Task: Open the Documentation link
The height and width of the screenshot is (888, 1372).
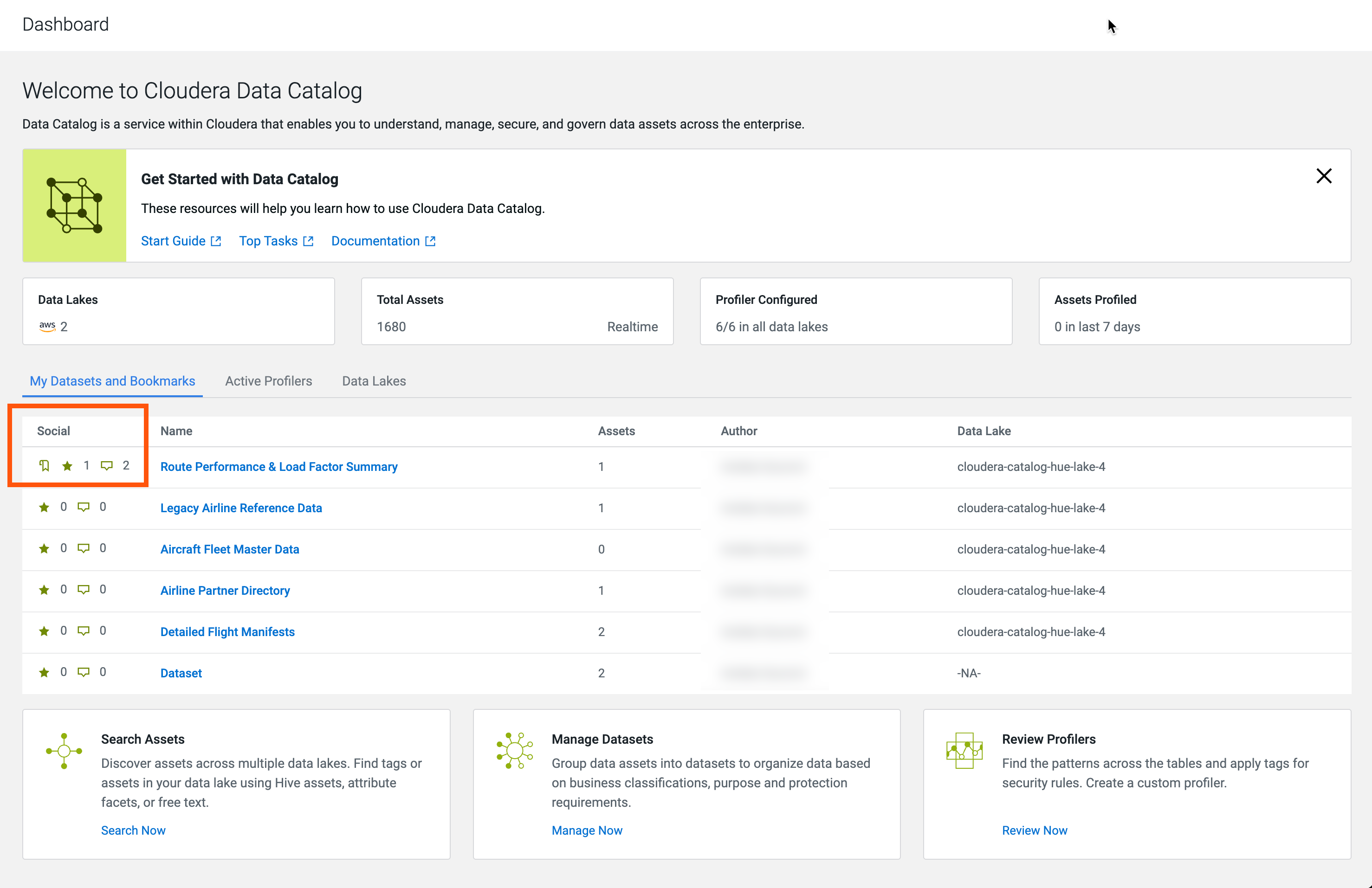Action: coord(375,241)
